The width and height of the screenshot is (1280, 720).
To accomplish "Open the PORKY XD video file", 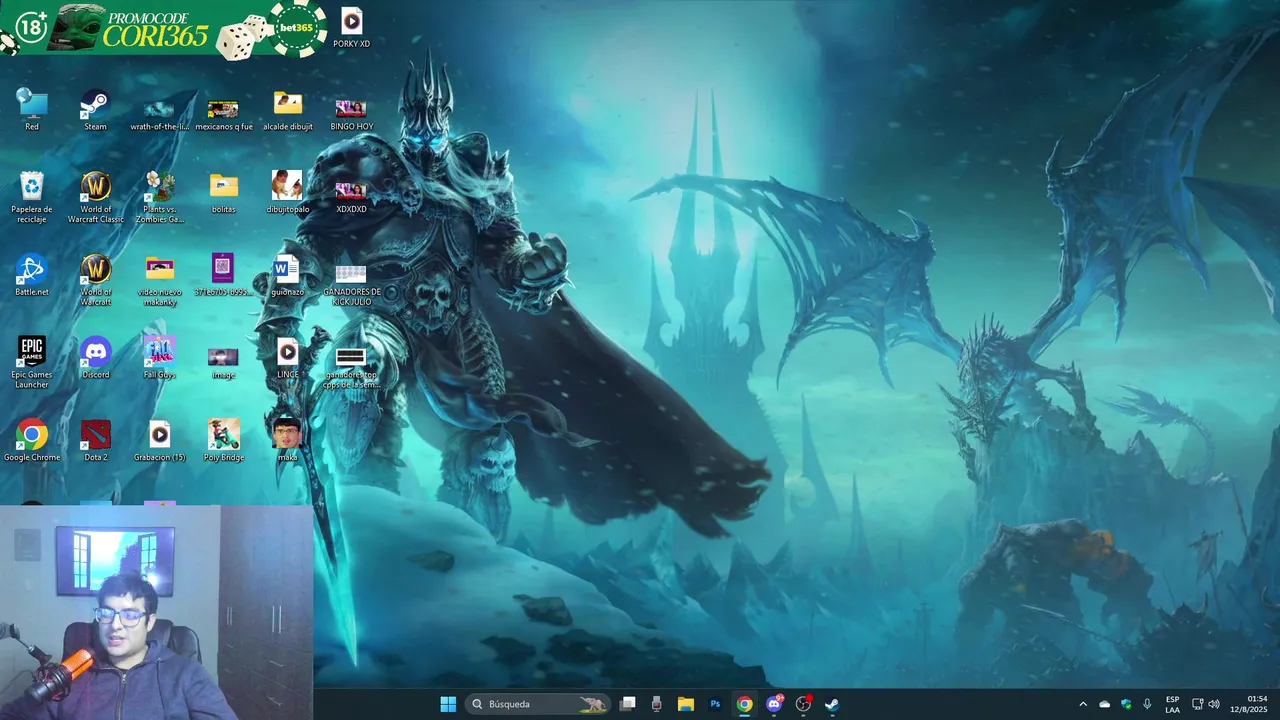I will (351, 27).
